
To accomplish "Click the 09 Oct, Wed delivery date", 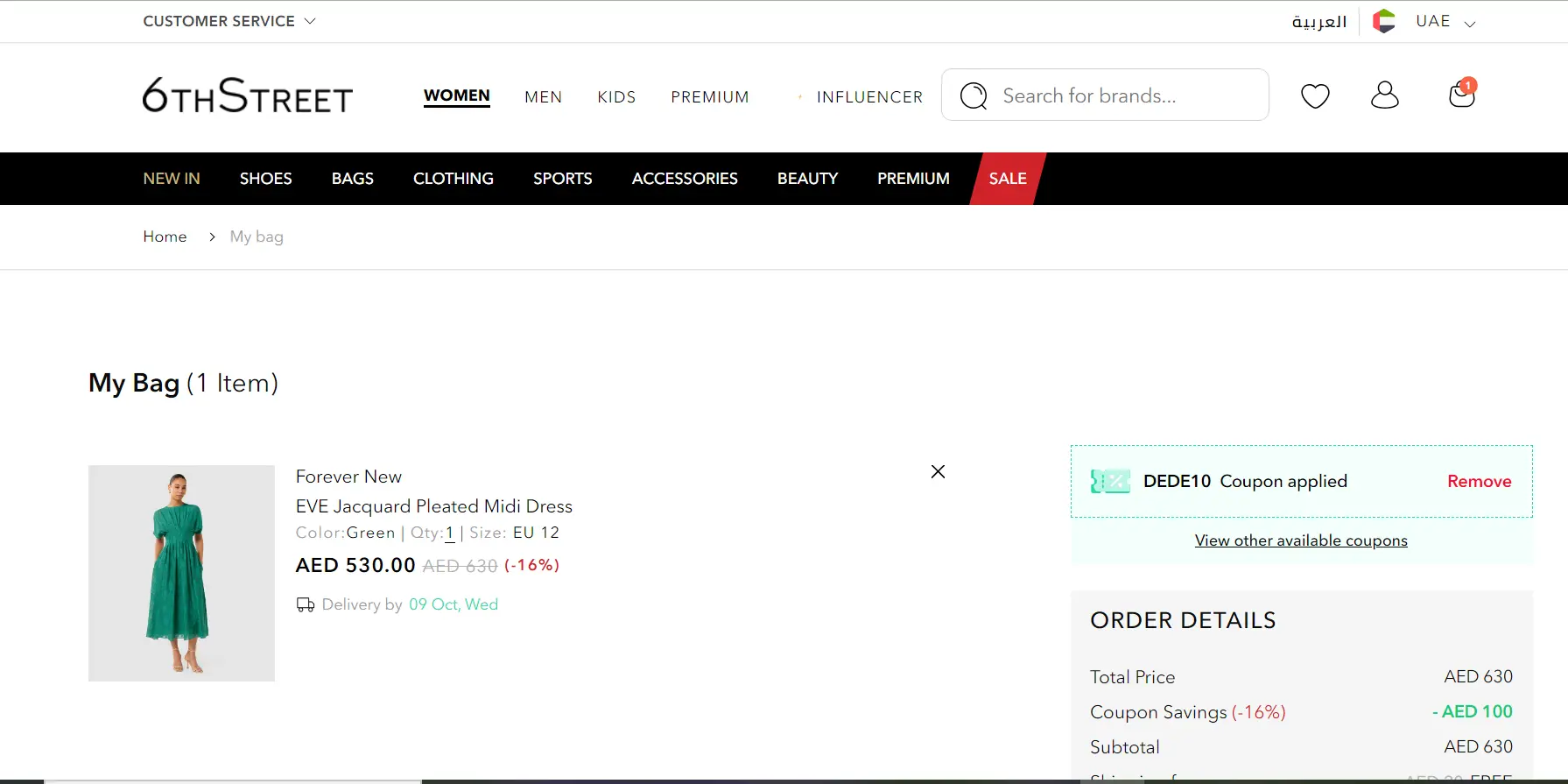I will 454,604.
